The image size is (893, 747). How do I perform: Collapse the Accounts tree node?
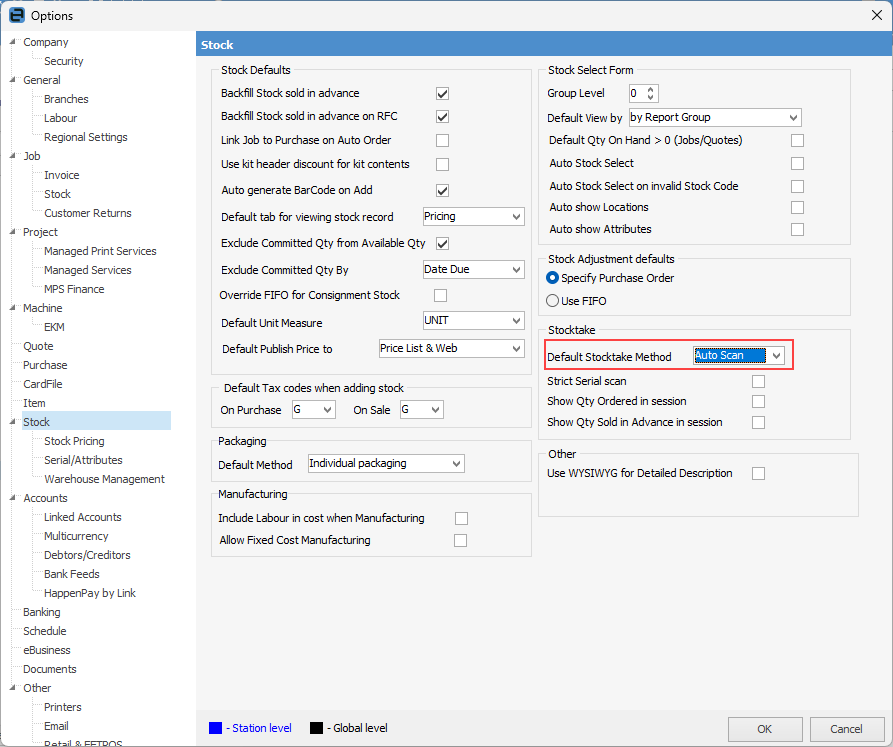tap(13, 498)
